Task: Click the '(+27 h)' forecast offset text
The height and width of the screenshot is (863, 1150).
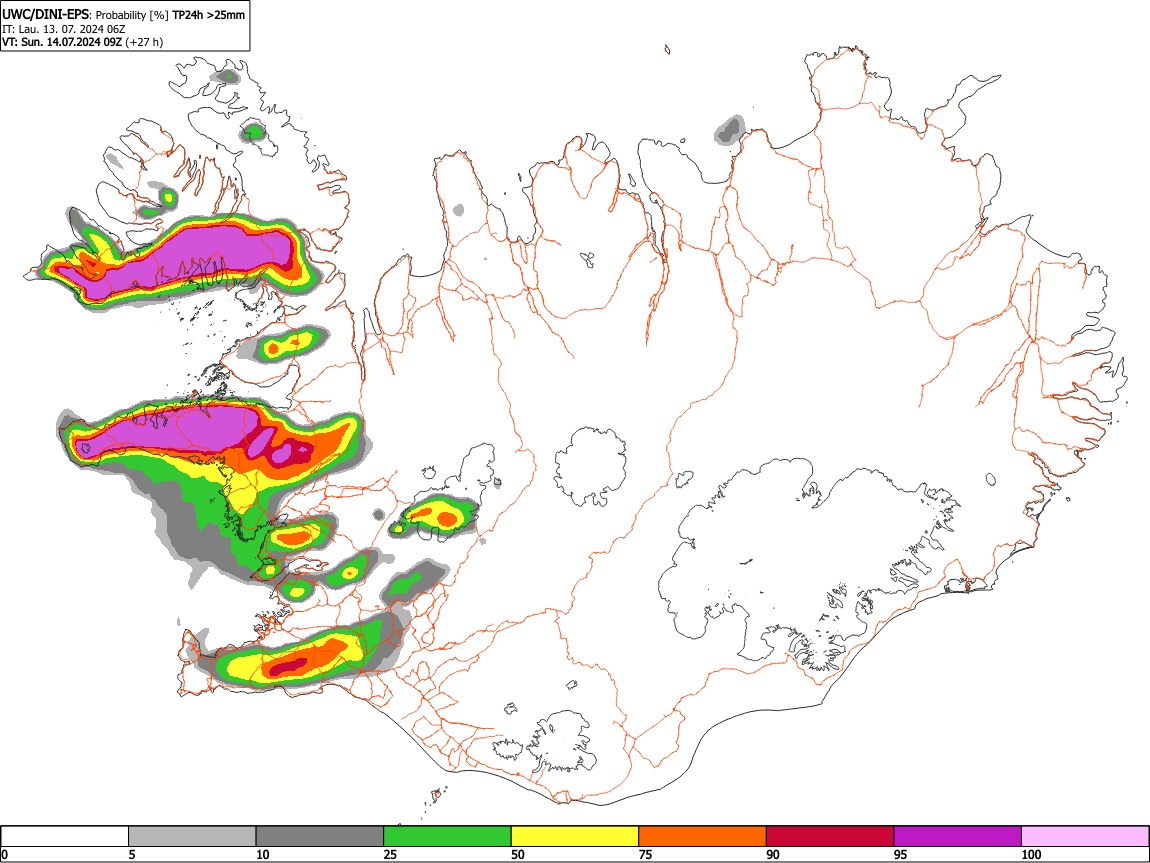Action: pyautogui.click(x=144, y=42)
